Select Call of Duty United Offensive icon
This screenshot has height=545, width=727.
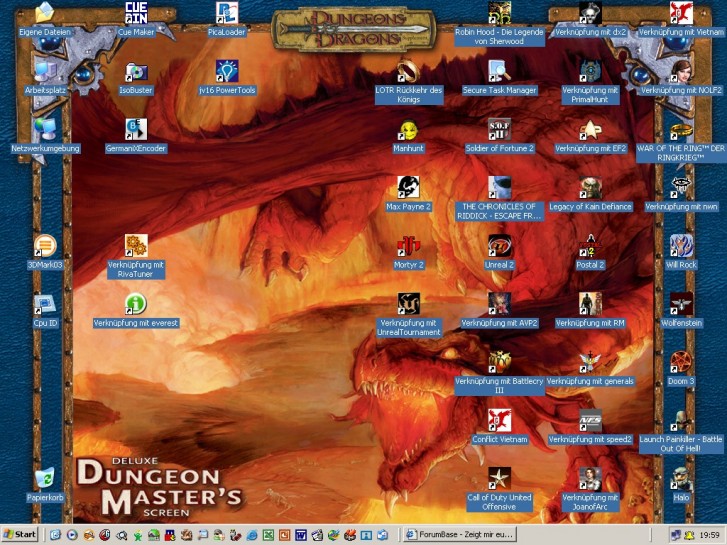pos(499,479)
